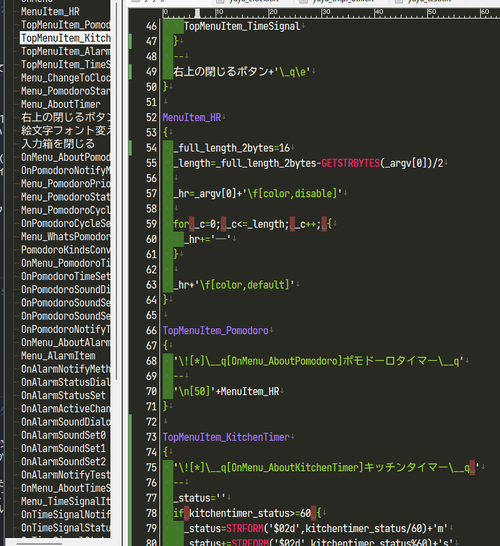Click TopMenuItem_TimeSignal text on line 46
The height and width of the screenshot is (546, 500).
(242, 26)
